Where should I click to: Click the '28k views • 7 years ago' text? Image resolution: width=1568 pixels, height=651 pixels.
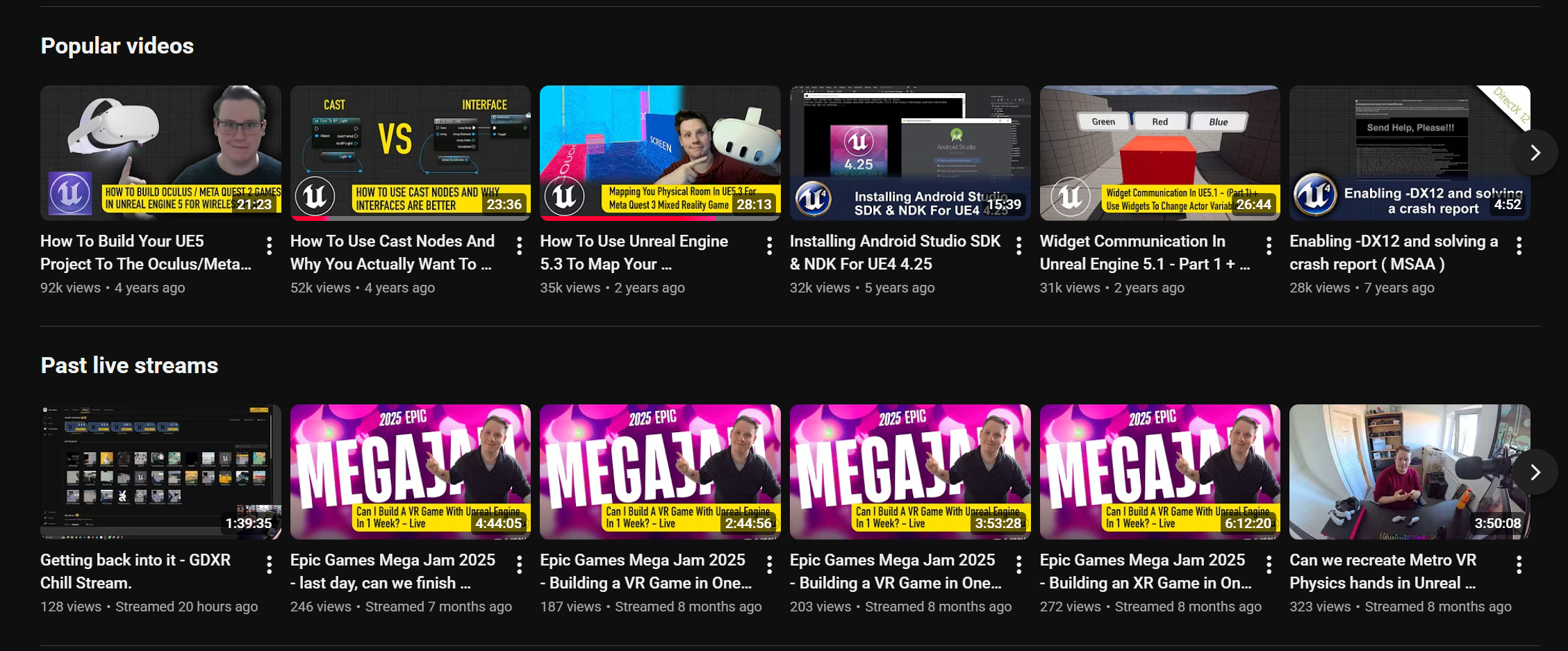(x=1362, y=288)
